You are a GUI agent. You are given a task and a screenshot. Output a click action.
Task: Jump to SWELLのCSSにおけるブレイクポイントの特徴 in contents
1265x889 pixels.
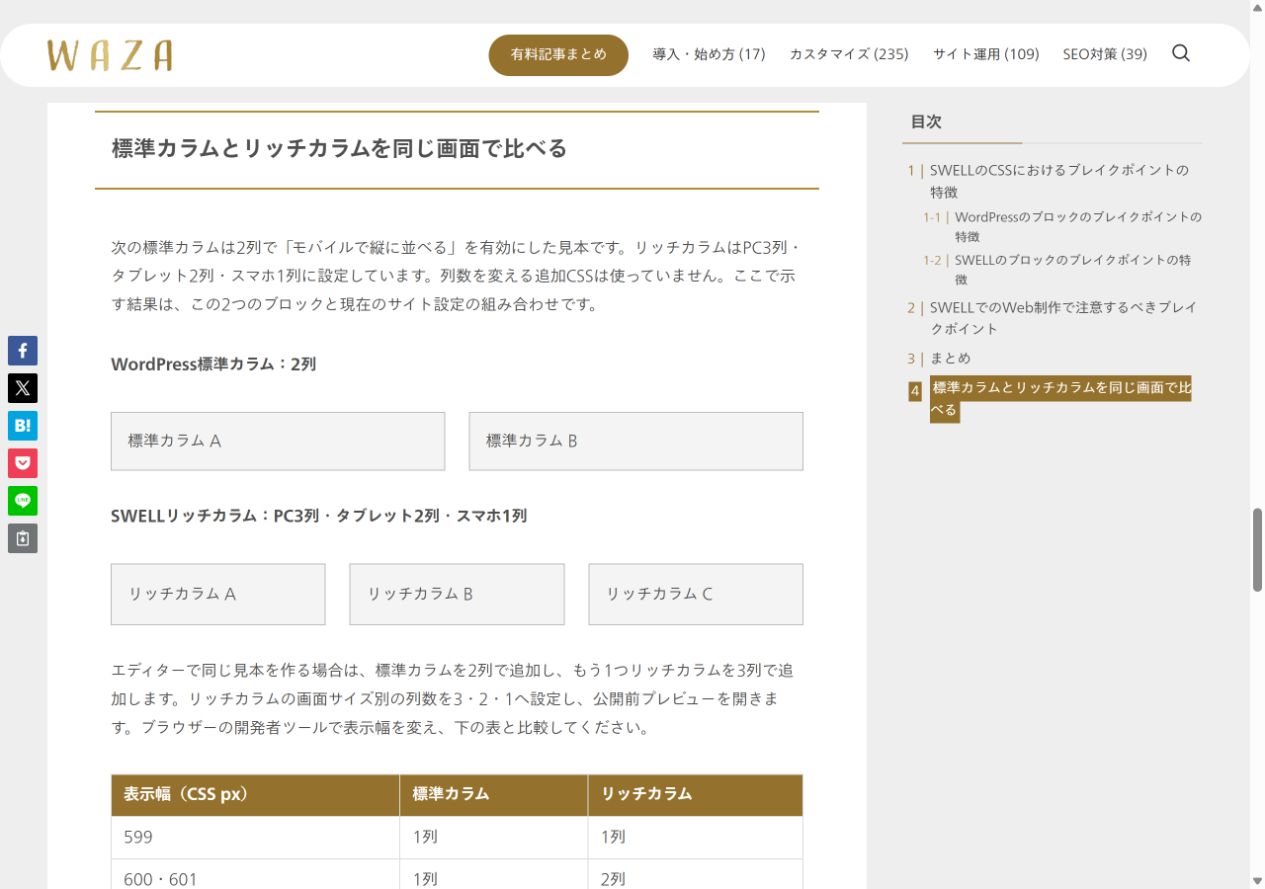point(1059,181)
